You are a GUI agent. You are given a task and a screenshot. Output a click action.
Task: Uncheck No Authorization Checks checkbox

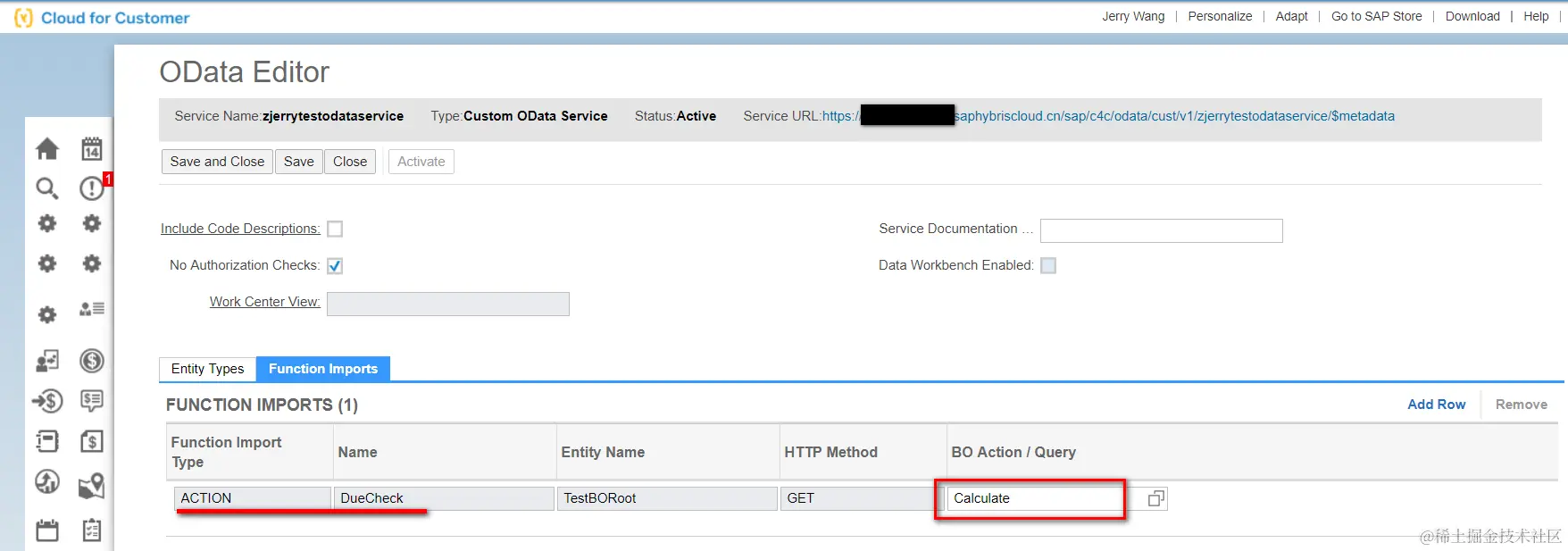pos(335,265)
